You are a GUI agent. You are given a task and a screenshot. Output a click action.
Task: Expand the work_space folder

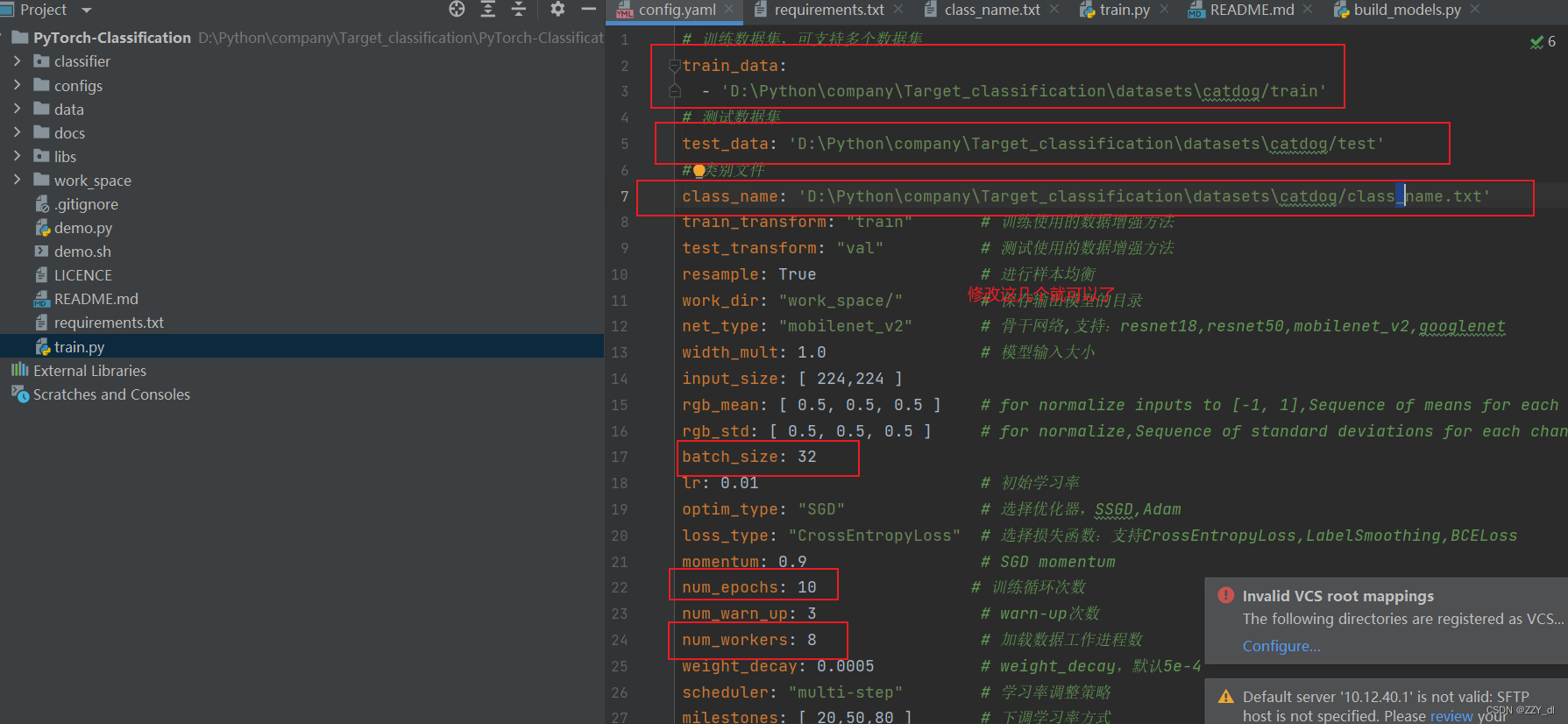pyautogui.click(x=17, y=180)
